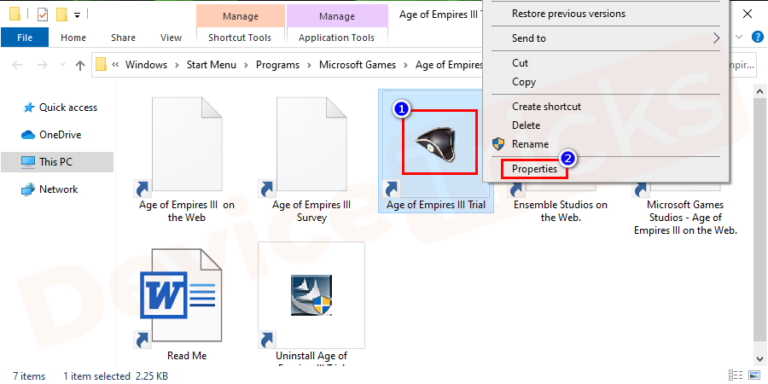Click the folder icon in address bar
This screenshot has width=768, height=384.
(101, 65)
